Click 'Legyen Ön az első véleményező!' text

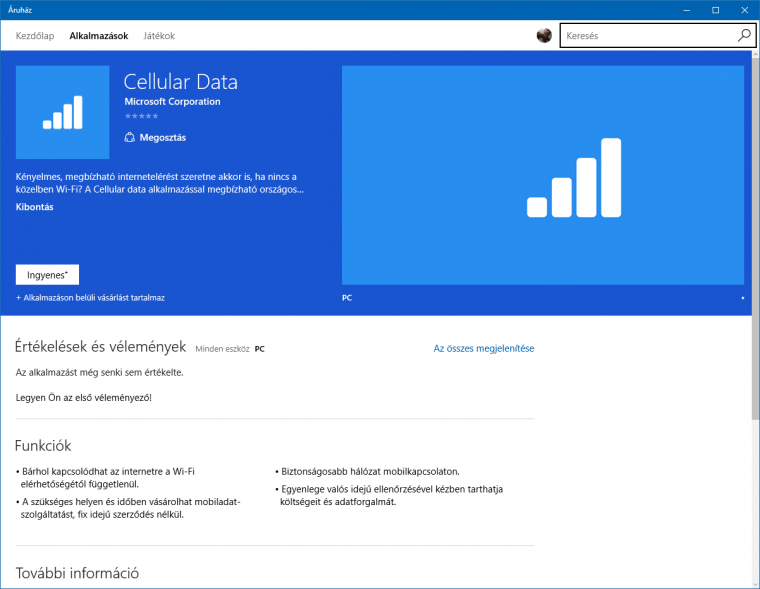(83, 398)
